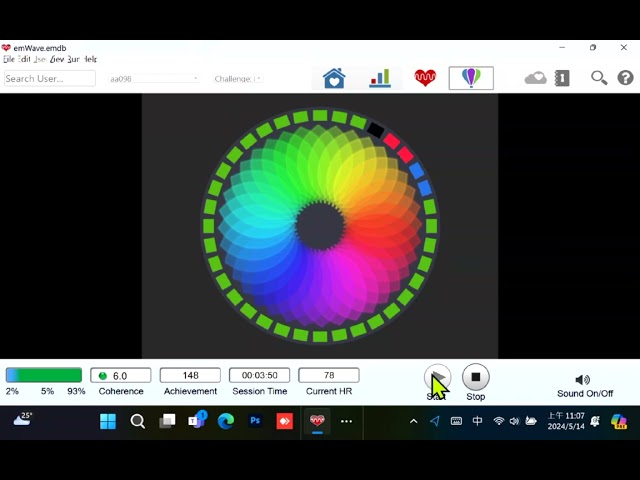Image resolution: width=640 pixels, height=480 pixels.
Task: Show hidden system tray icons
Action: point(413,421)
